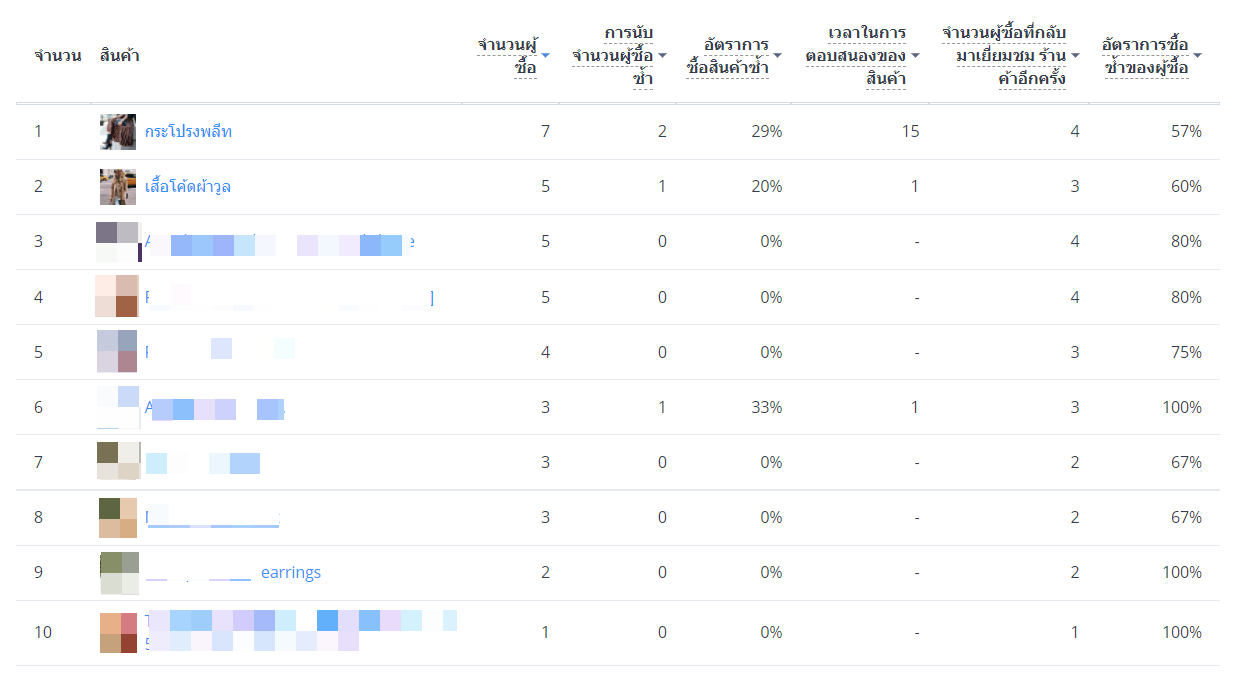Click the product thumbnail in row 8

(x=118, y=517)
